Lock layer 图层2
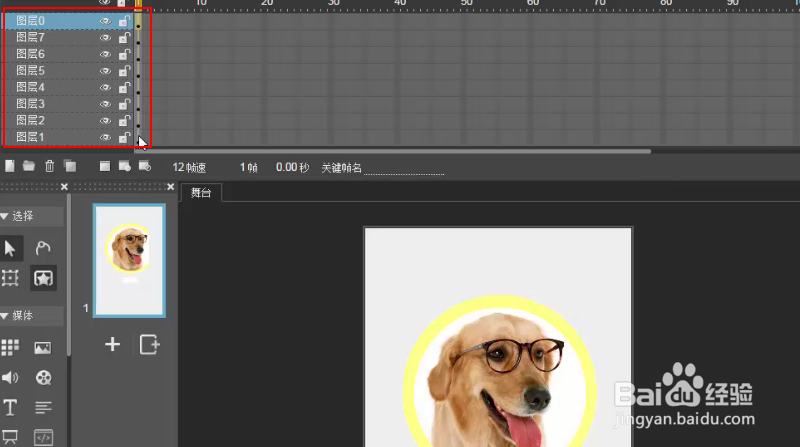The image size is (800, 447). click(124, 120)
